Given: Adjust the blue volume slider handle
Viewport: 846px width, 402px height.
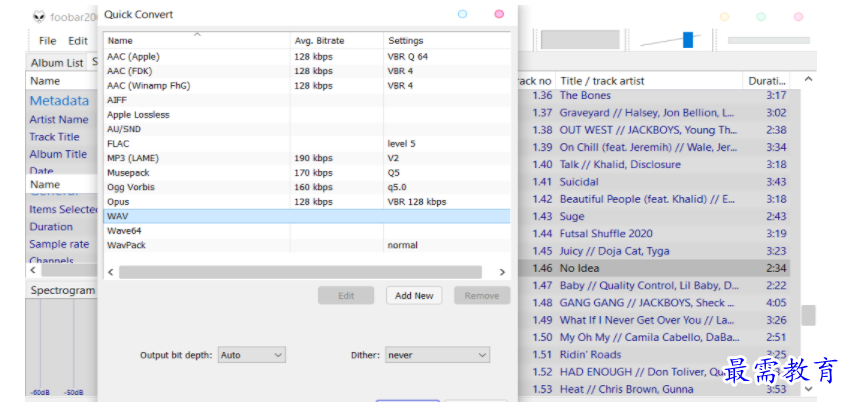Looking at the screenshot, I should pos(688,40).
